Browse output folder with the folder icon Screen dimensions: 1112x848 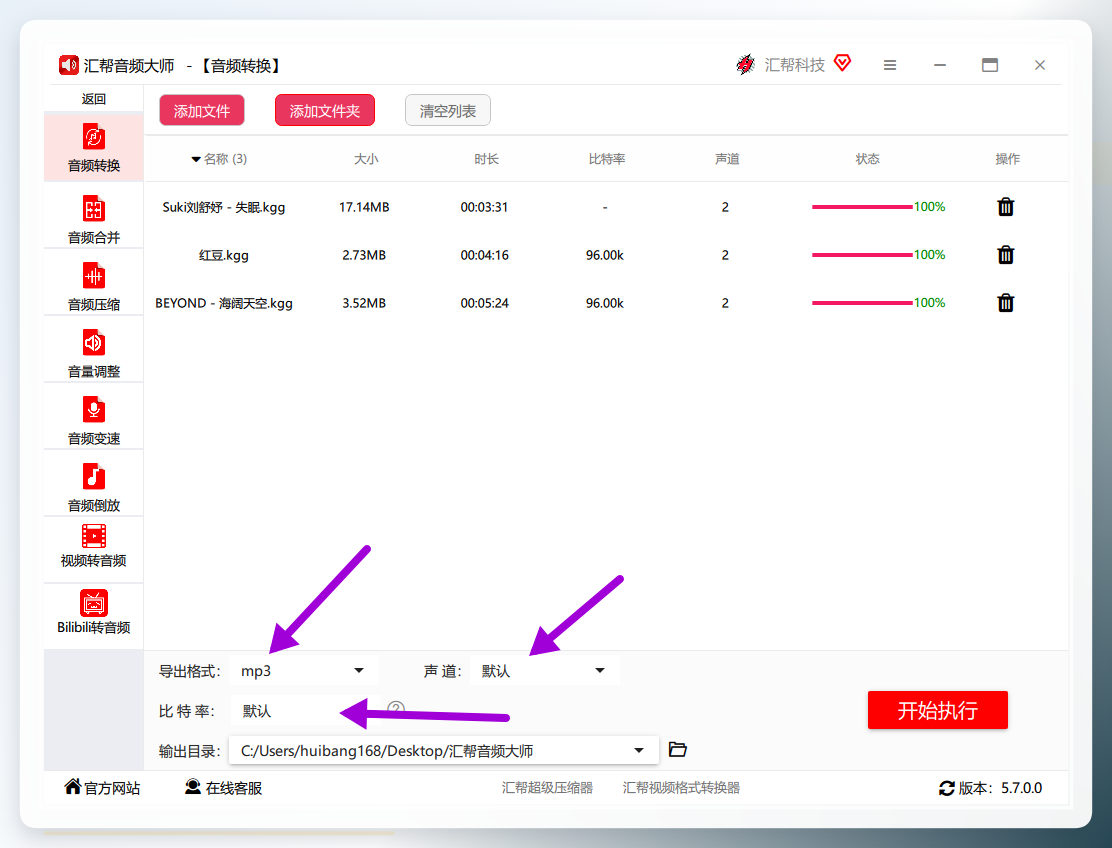678,749
